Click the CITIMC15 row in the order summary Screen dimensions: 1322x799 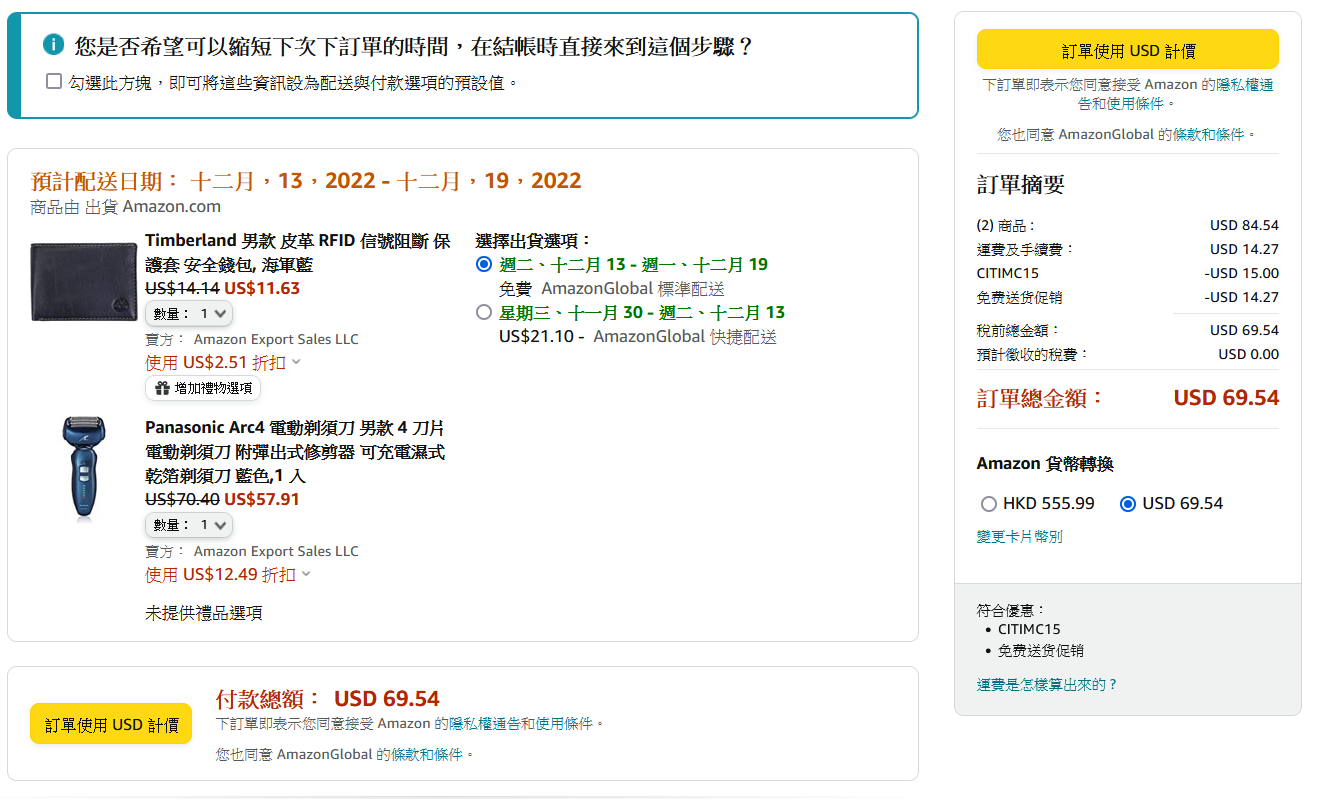coord(1127,273)
